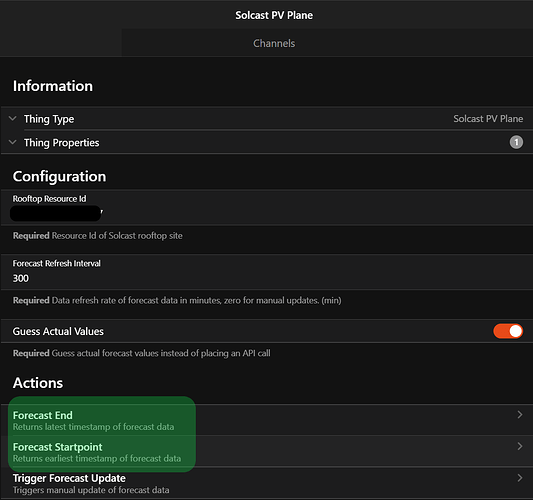Viewport: 533px width, 500px height.
Task: Click the Guess Actual Values label
Action: click(58, 331)
